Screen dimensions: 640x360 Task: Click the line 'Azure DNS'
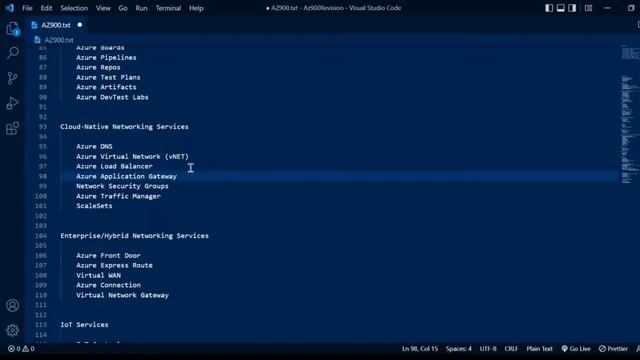coord(94,147)
